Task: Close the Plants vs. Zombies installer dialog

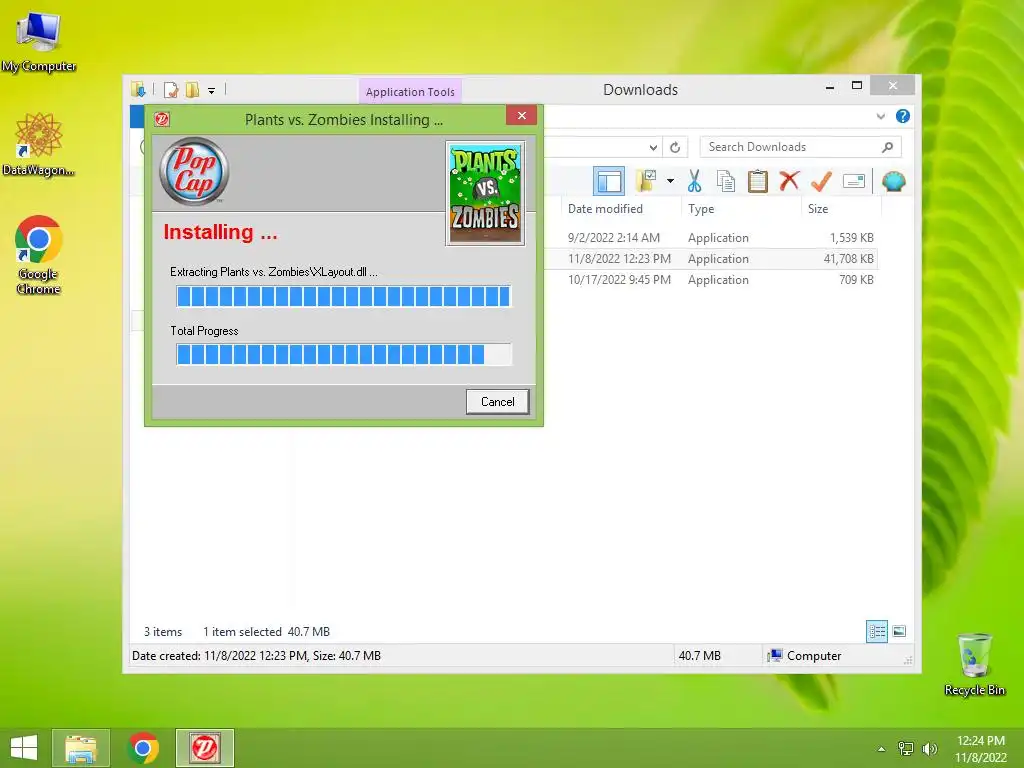Action: [x=521, y=116]
